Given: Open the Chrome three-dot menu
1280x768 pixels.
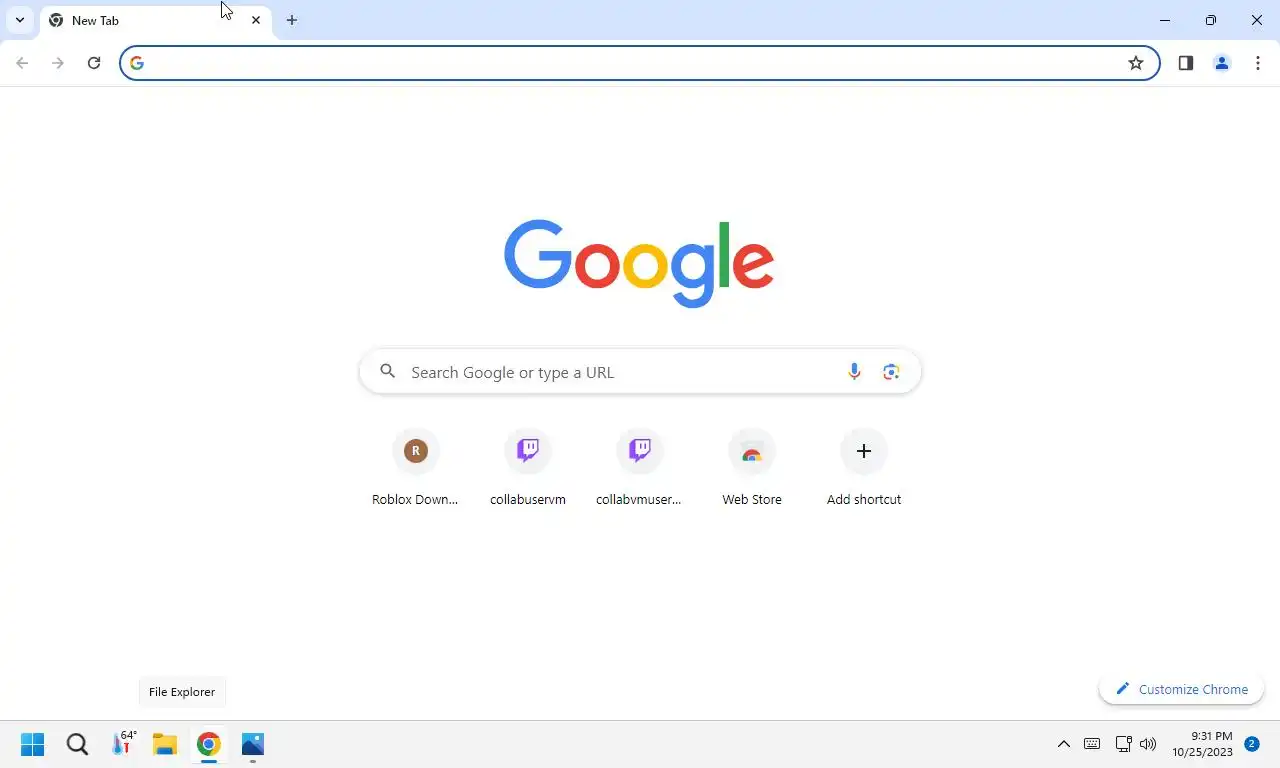Looking at the screenshot, I should (x=1258, y=63).
